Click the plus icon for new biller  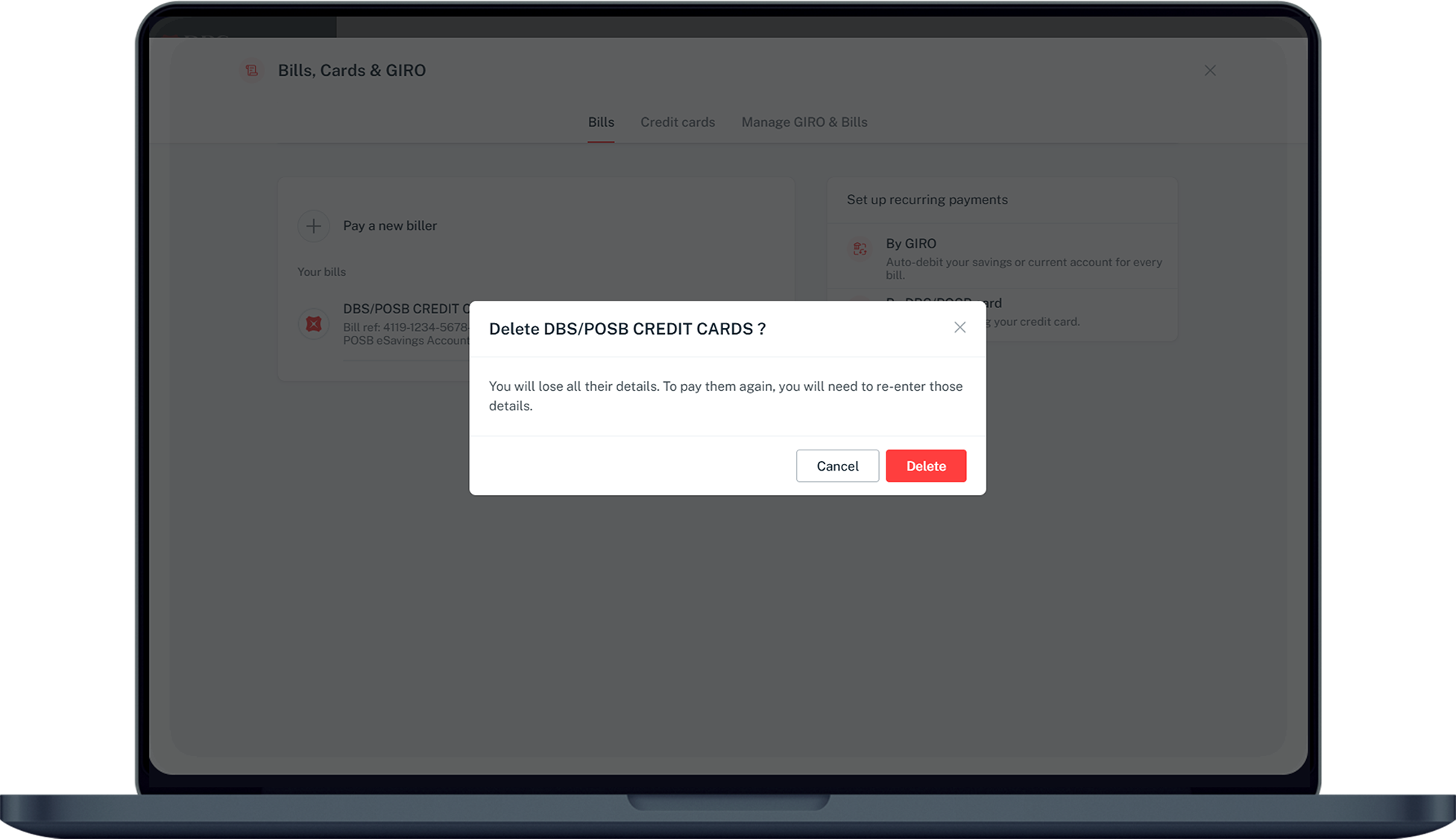tap(314, 225)
